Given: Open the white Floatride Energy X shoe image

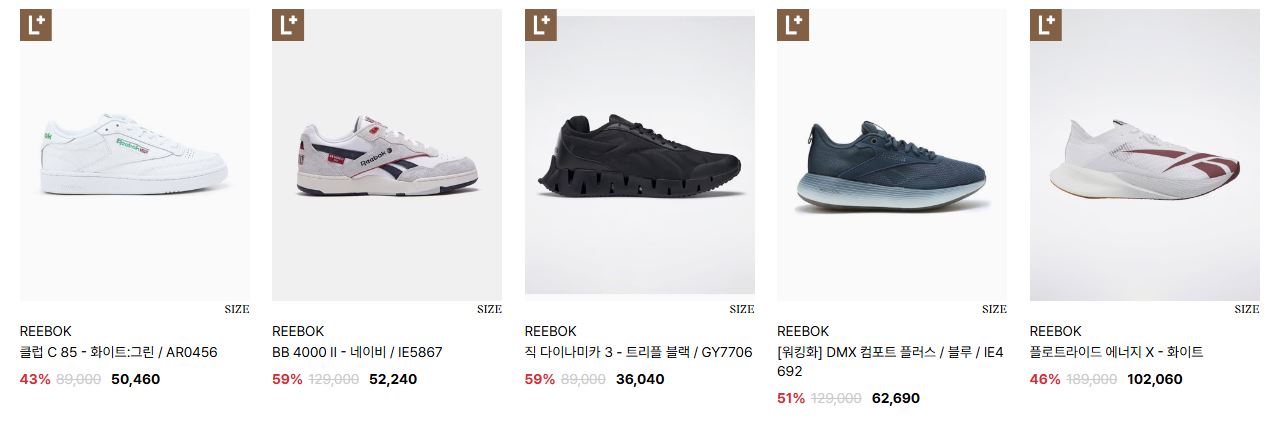Looking at the screenshot, I should 1145,155.
